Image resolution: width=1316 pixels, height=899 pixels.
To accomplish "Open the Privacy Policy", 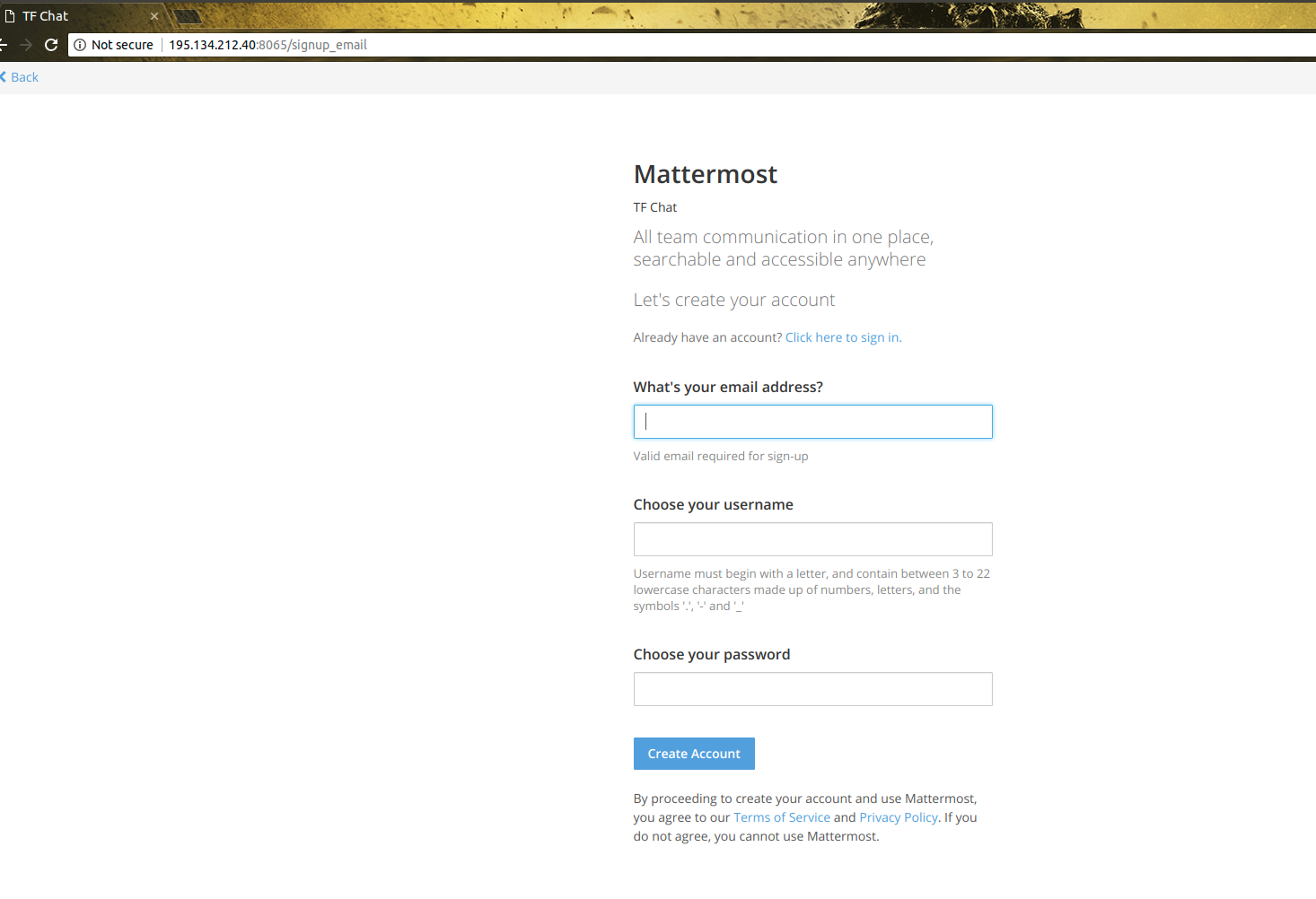I will 898,816.
